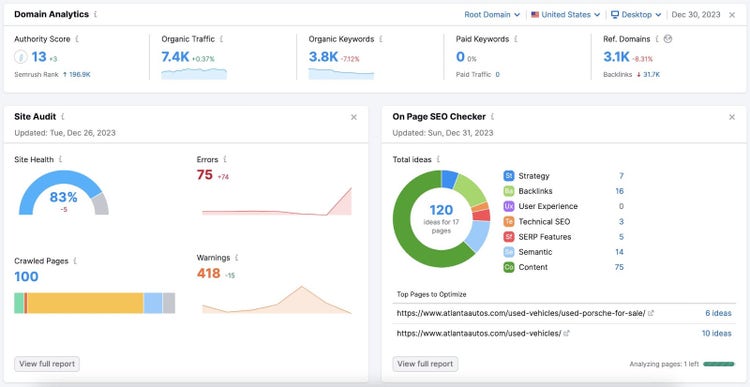Click the User Experience category icon

pyautogui.click(x=508, y=206)
